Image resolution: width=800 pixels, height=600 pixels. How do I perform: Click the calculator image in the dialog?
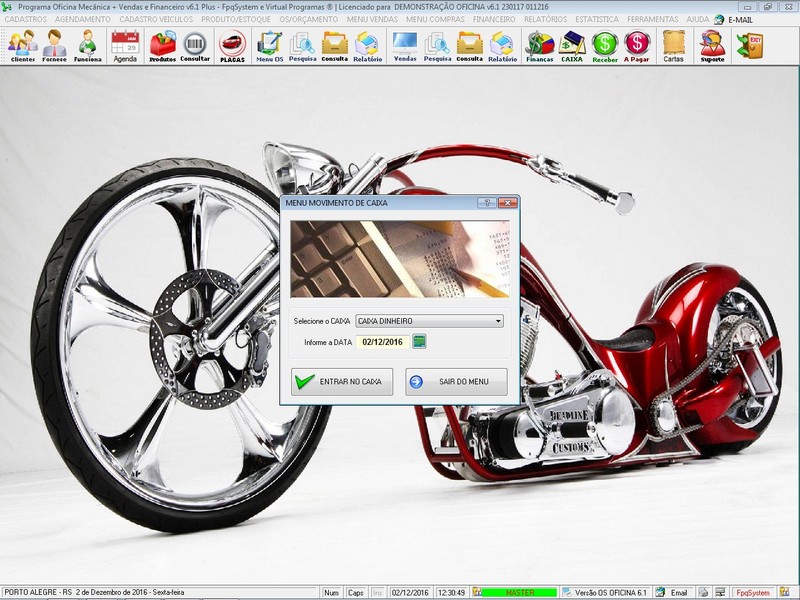click(400, 259)
